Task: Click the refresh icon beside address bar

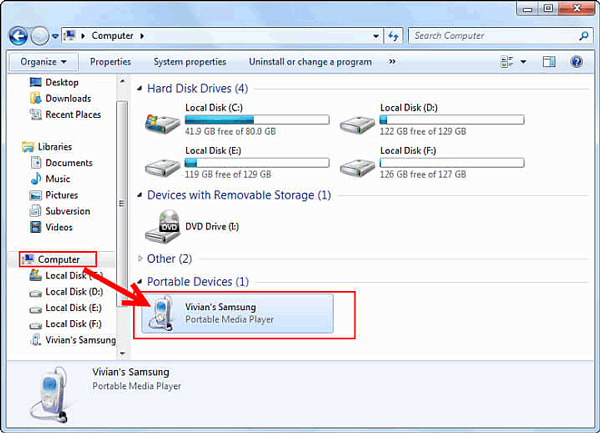Action: point(393,36)
